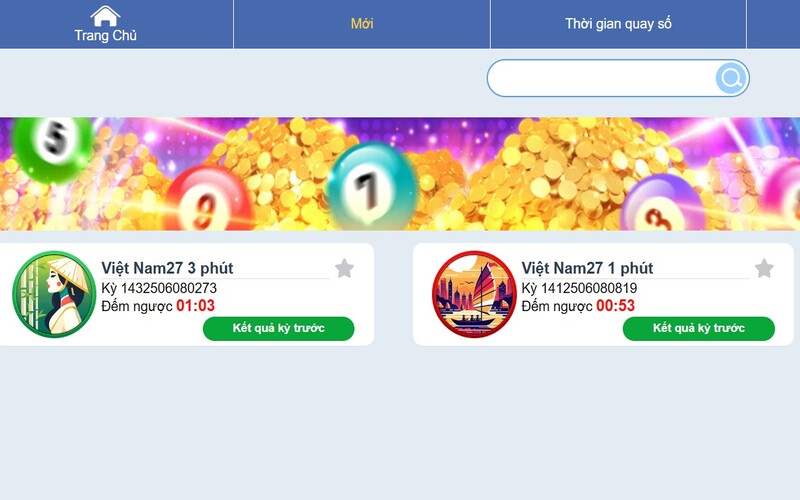Click the Trang Chủ home icon
800x500 pixels.
105,16
